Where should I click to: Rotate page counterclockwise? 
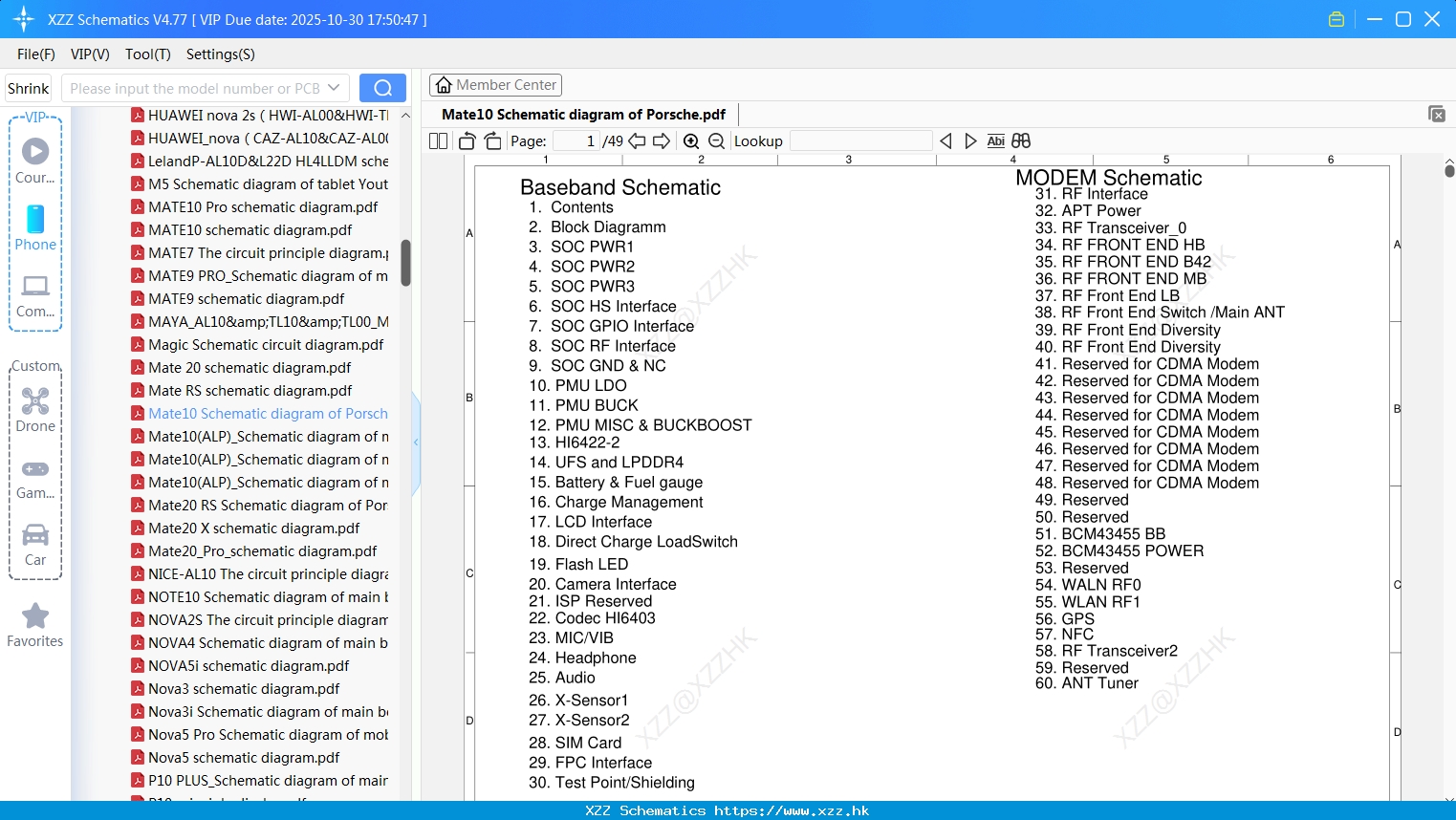pyautogui.click(x=467, y=141)
